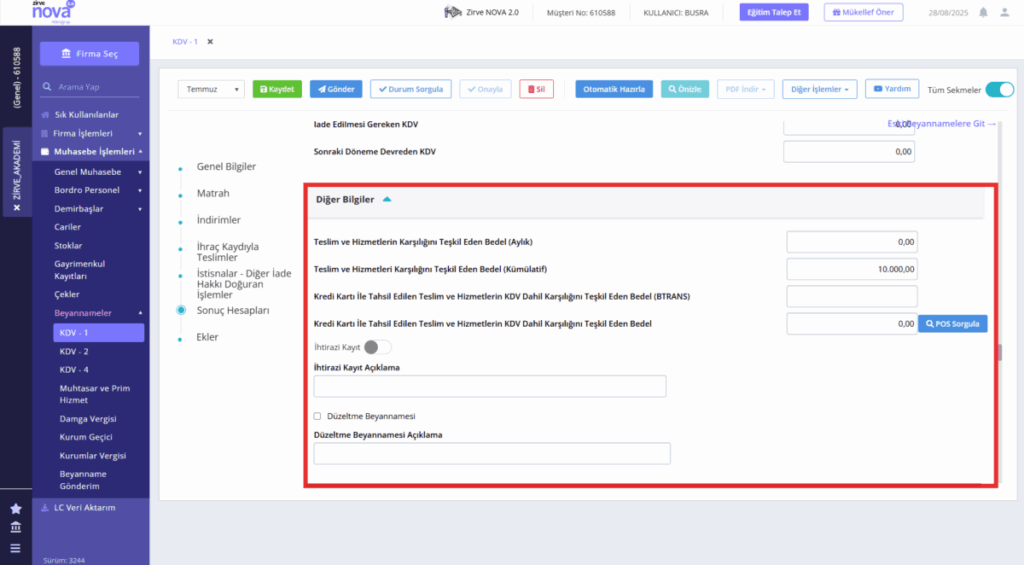Click the search magnifier icon in the sidebar
This screenshot has height=565, width=1024.
tap(47, 86)
